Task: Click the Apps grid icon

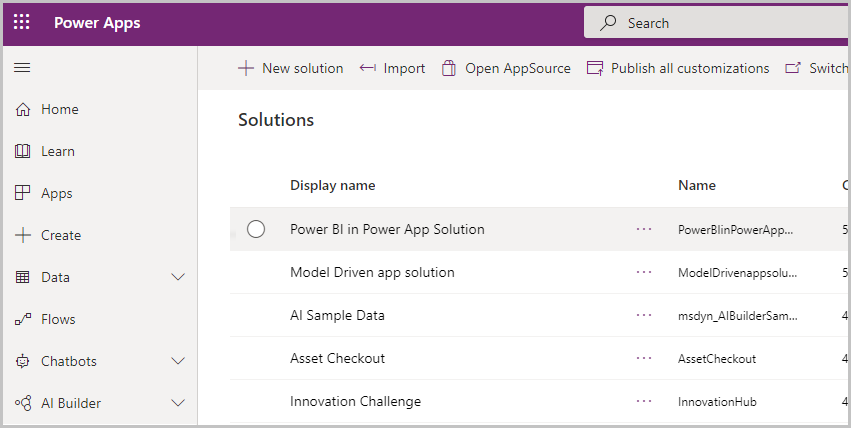Action: 23,193
